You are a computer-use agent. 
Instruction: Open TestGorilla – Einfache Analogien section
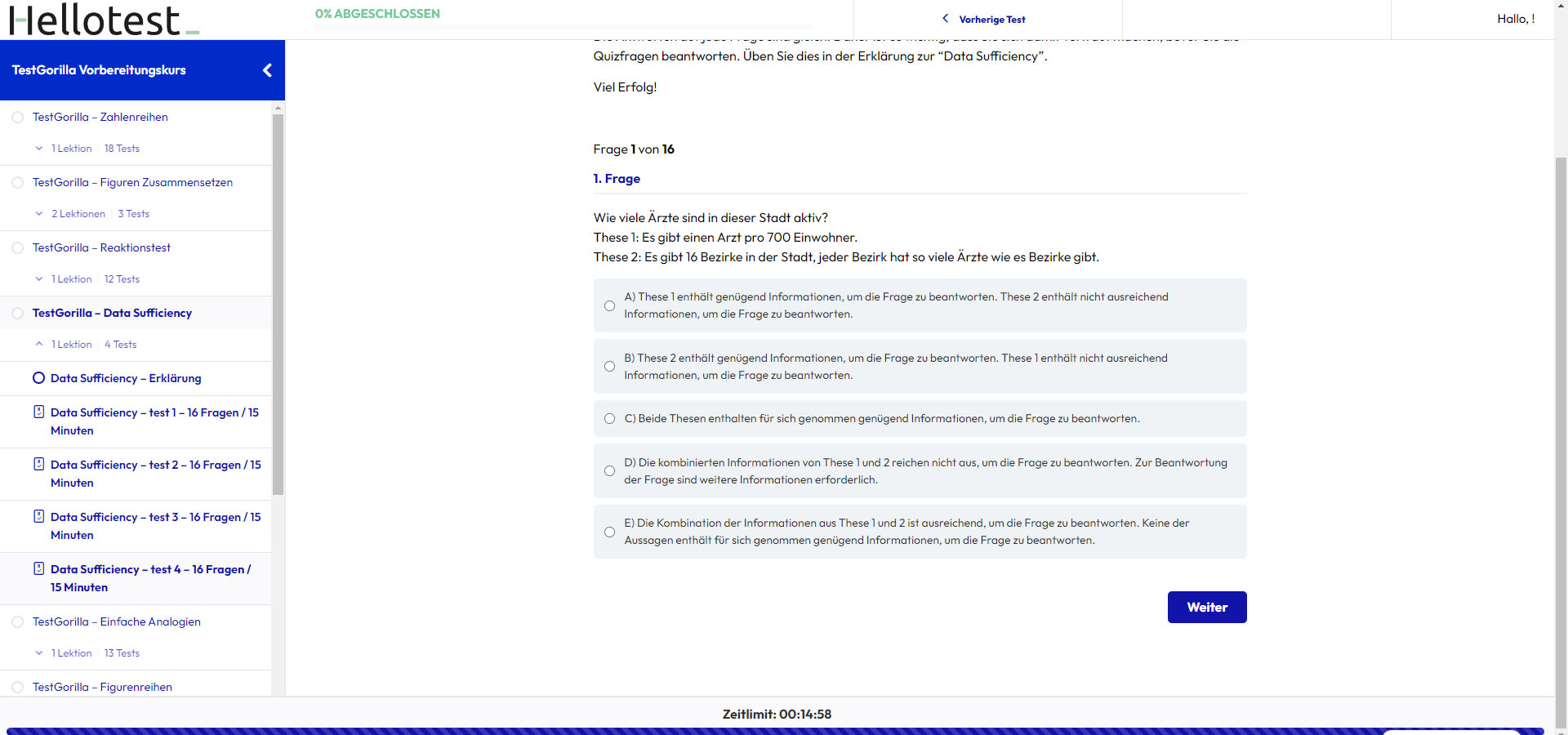116,621
